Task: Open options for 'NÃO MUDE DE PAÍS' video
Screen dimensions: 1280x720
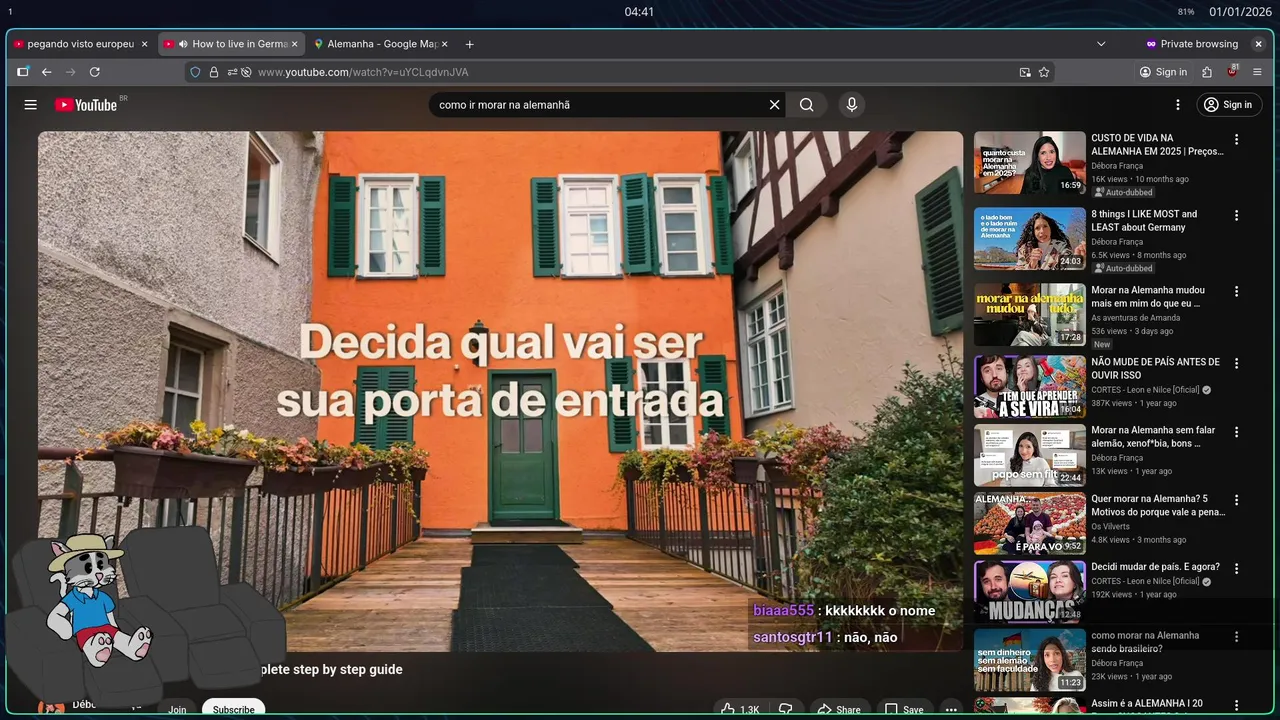Action: click(x=1236, y=364)
